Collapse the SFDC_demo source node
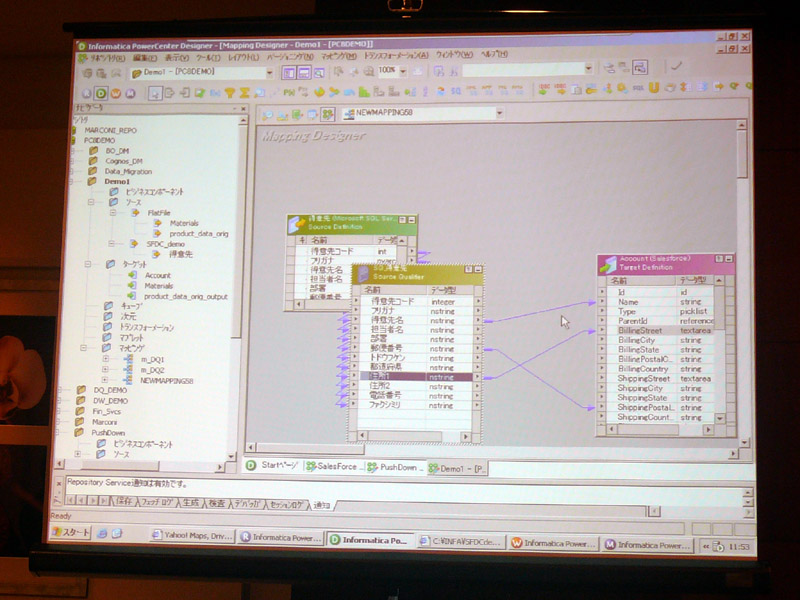This screenshot has width=800, height=600. (x=112, y=244)
